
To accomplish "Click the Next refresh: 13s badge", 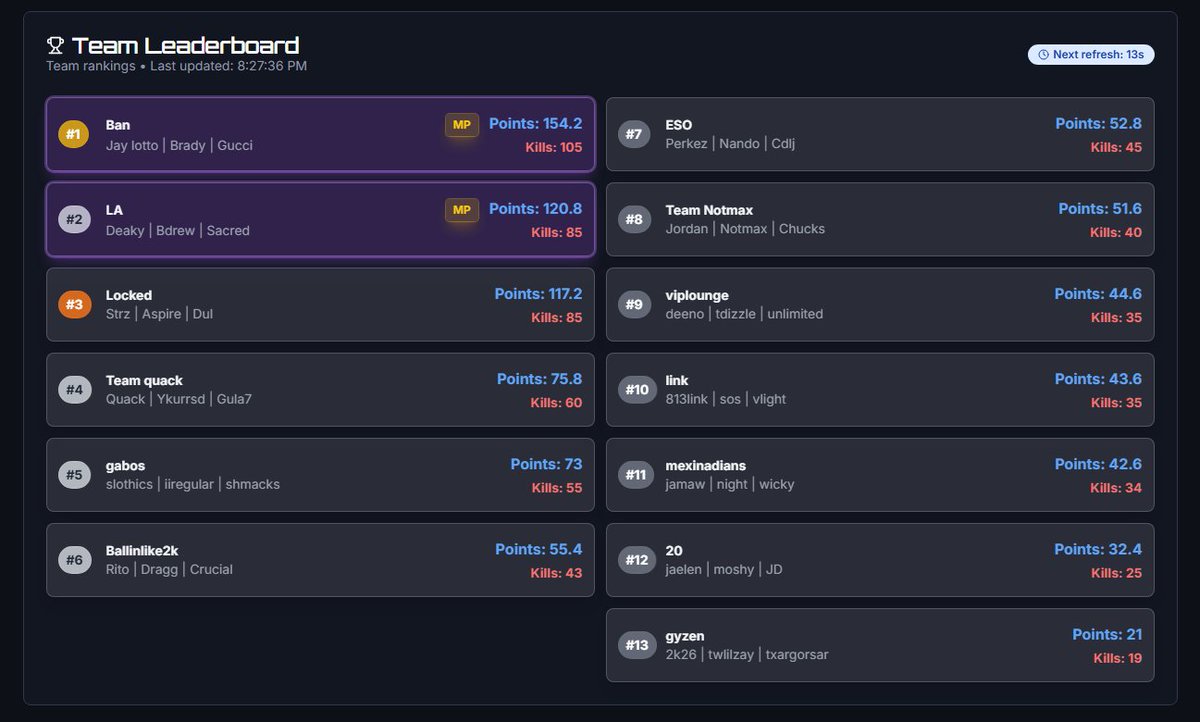I will 1091,54.
